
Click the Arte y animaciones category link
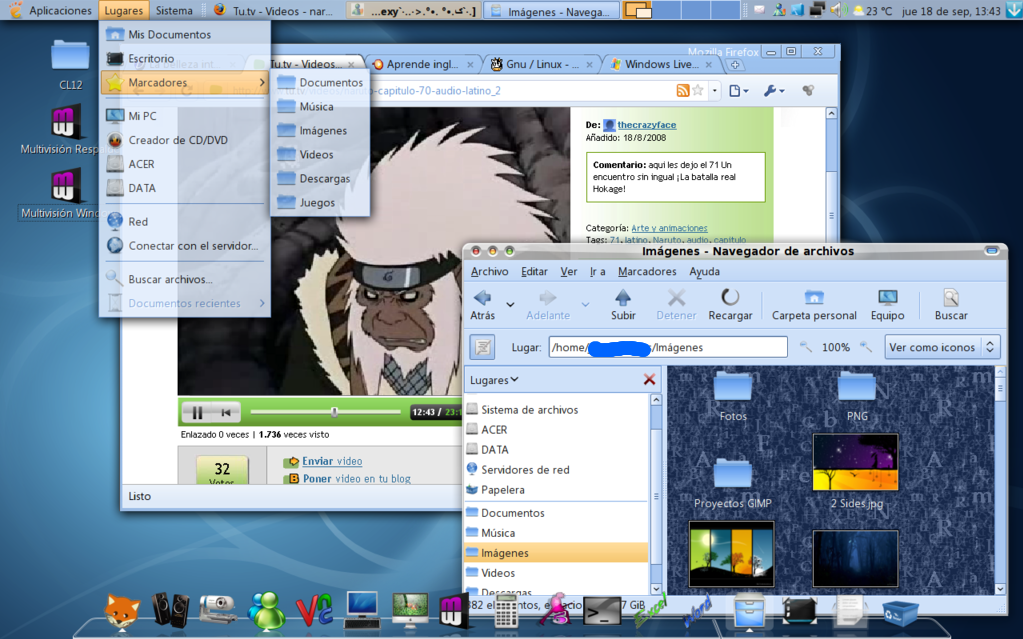669,228
